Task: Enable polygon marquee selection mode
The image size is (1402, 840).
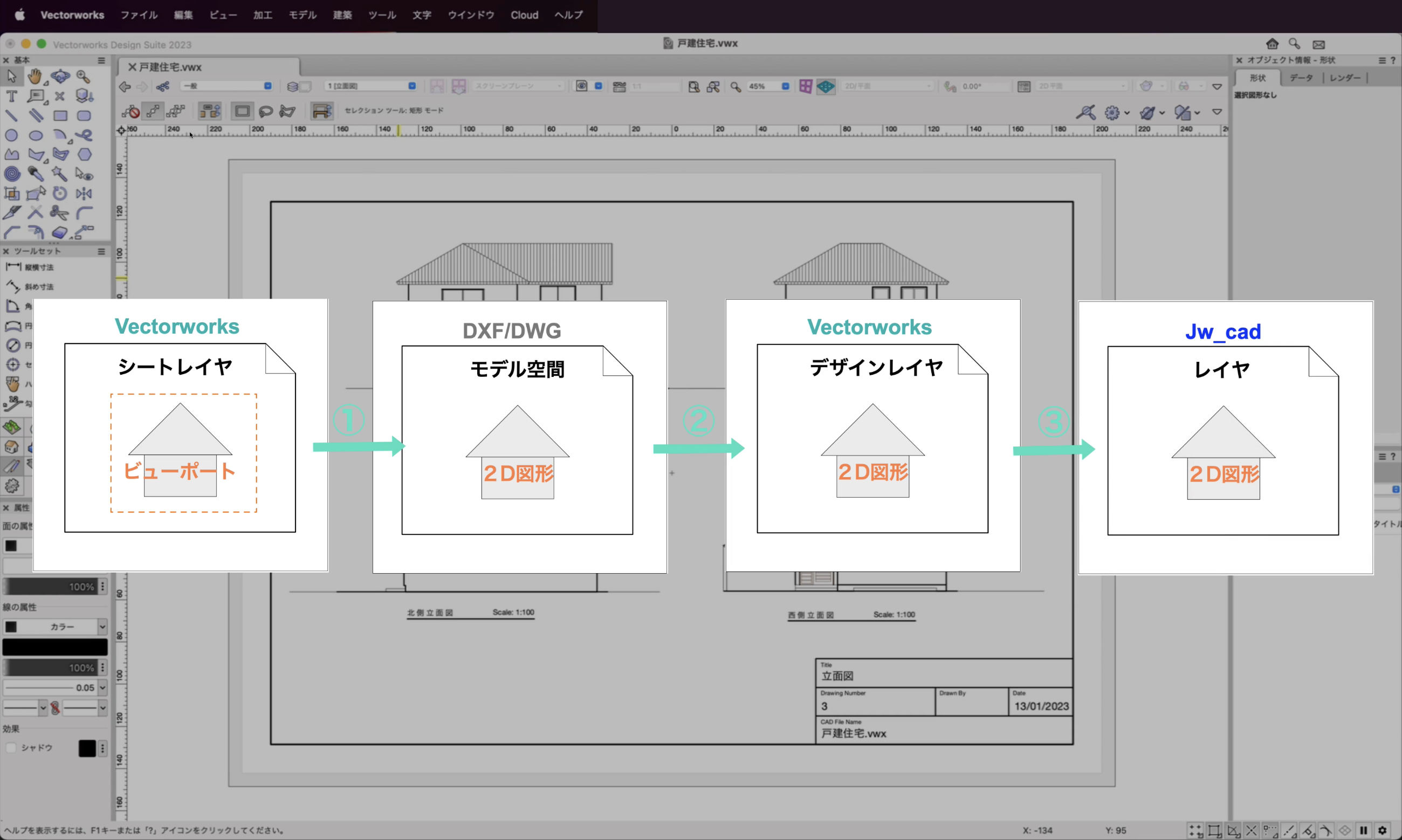Action: [x=287, y=111]
